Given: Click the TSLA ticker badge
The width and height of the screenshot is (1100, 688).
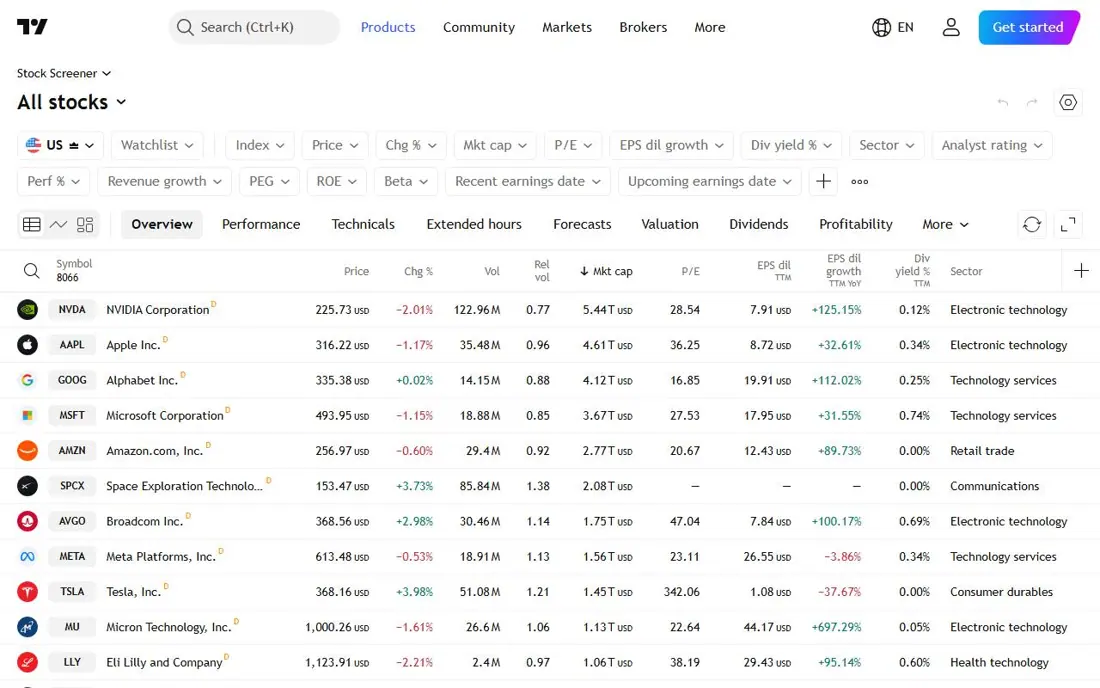Looking at the screenshot, I should 72,591.
